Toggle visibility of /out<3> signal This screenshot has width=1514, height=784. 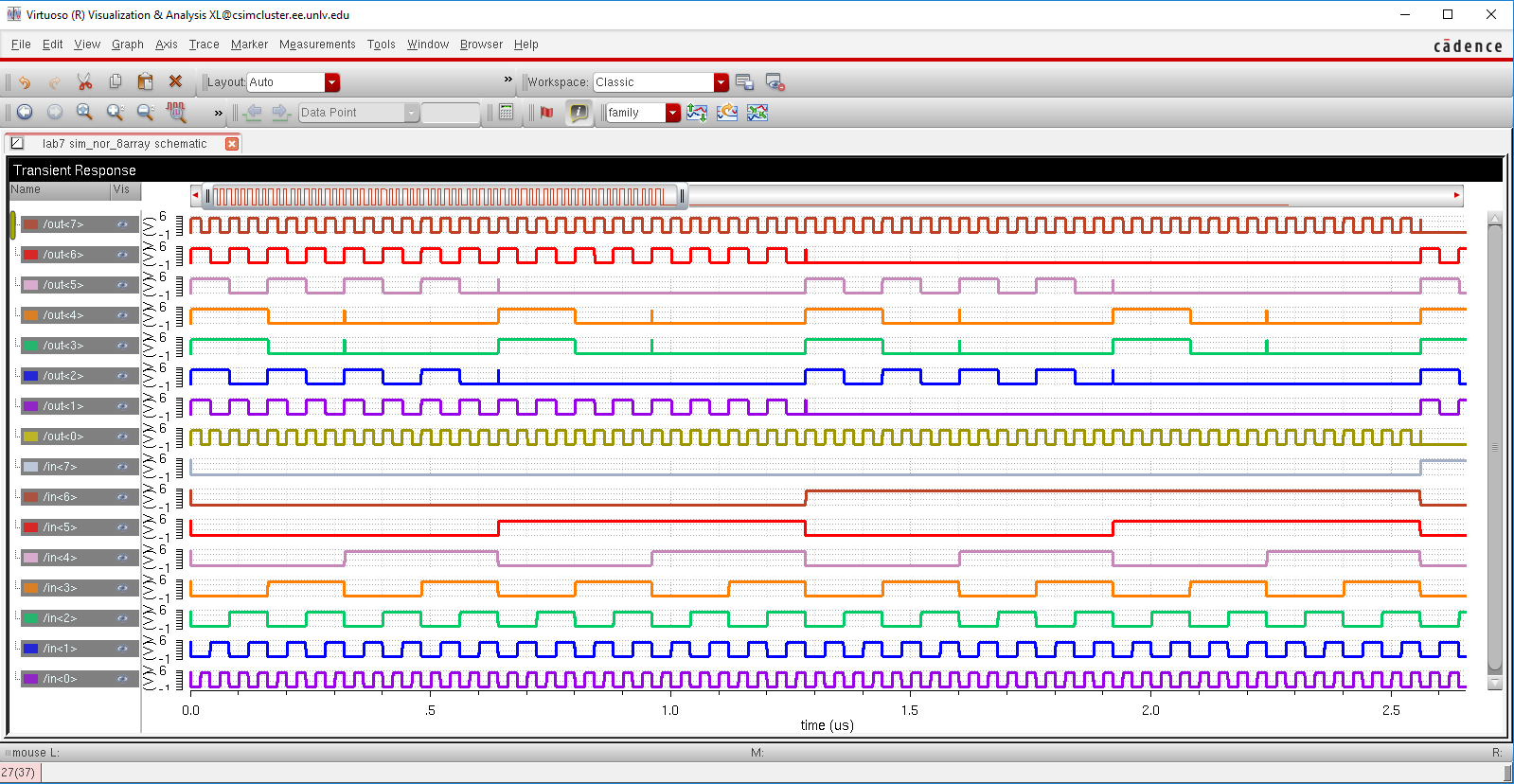click(x=122, y=346)
